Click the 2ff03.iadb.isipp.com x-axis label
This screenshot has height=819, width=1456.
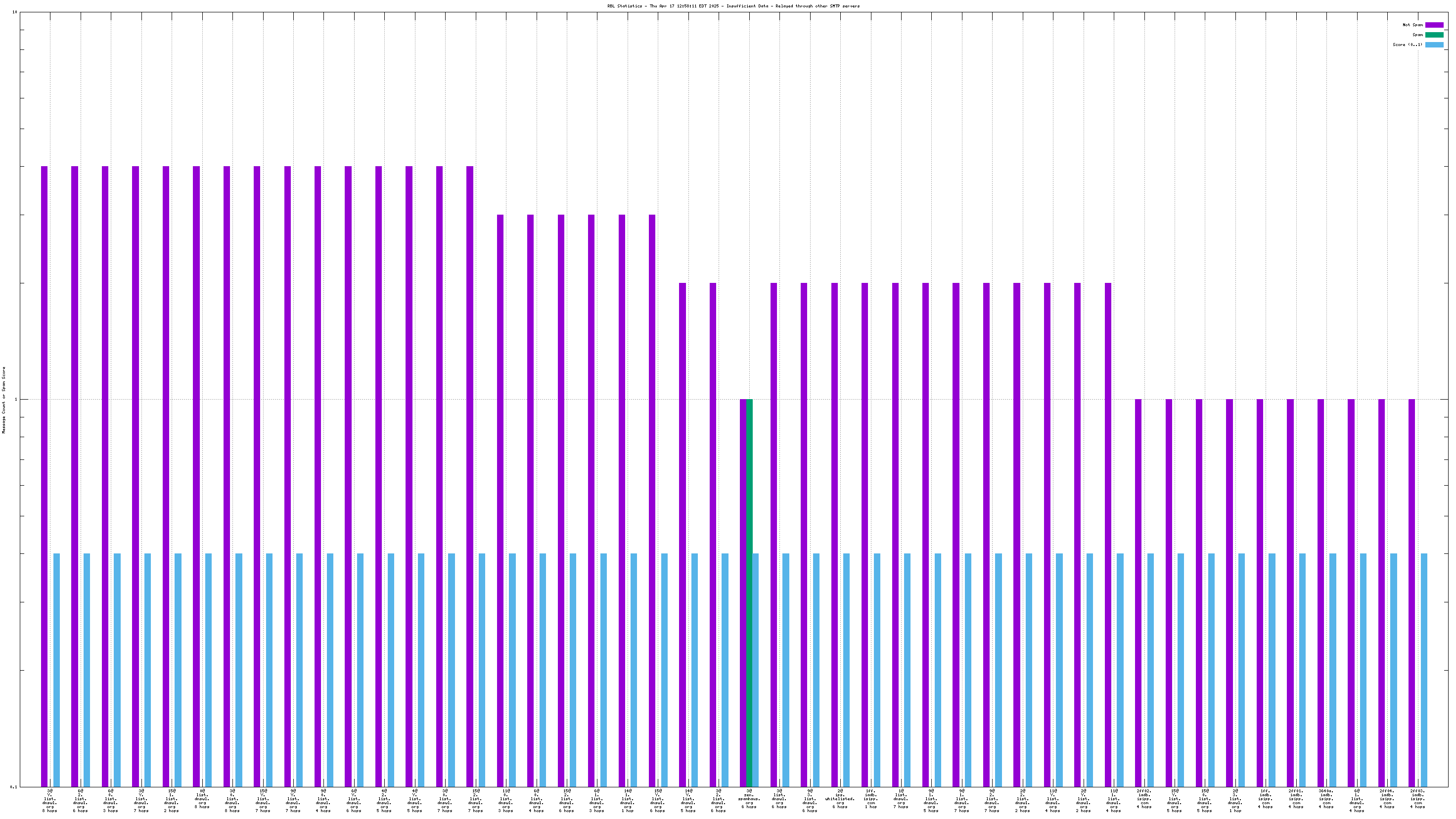click(x=1417, y=800)
